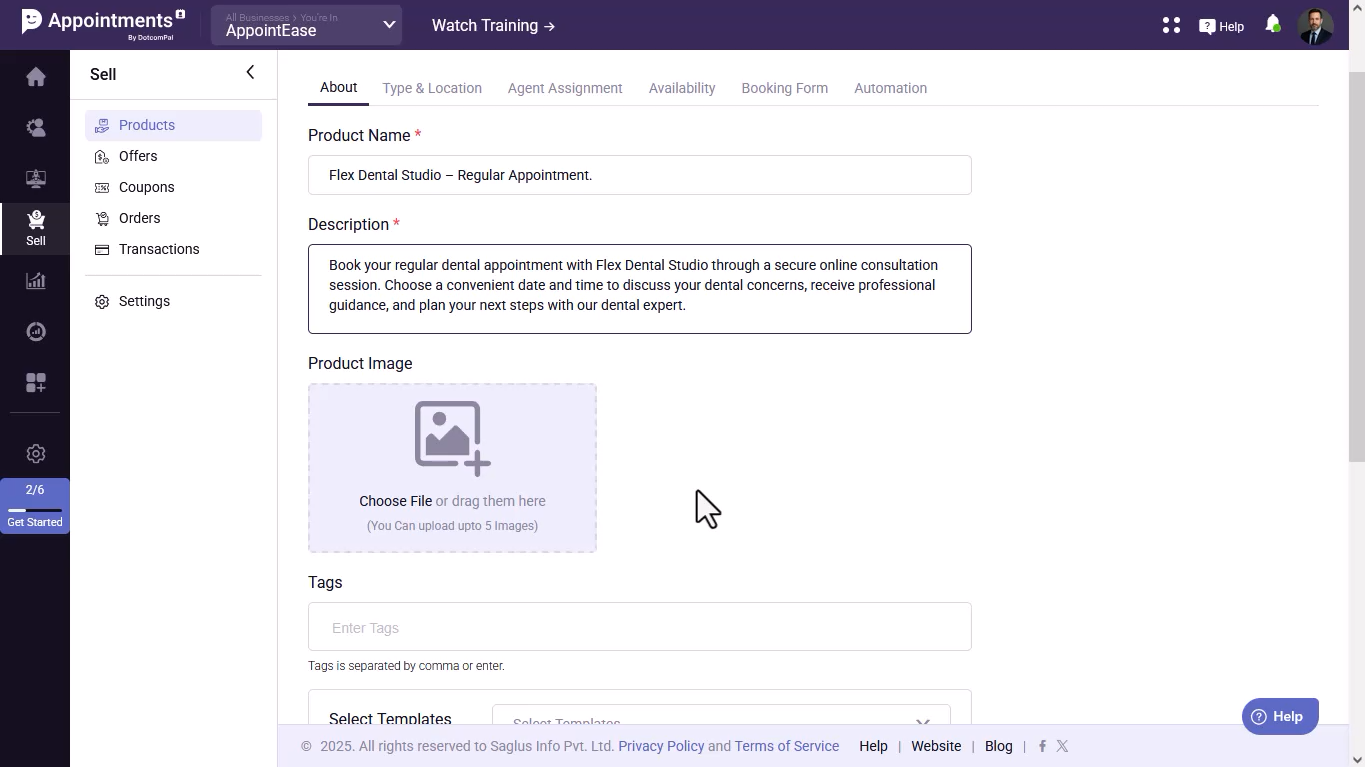Open the apps grid icon in header
Image resolution: width=1365 pixels, height=767 pixels.
1171,26
